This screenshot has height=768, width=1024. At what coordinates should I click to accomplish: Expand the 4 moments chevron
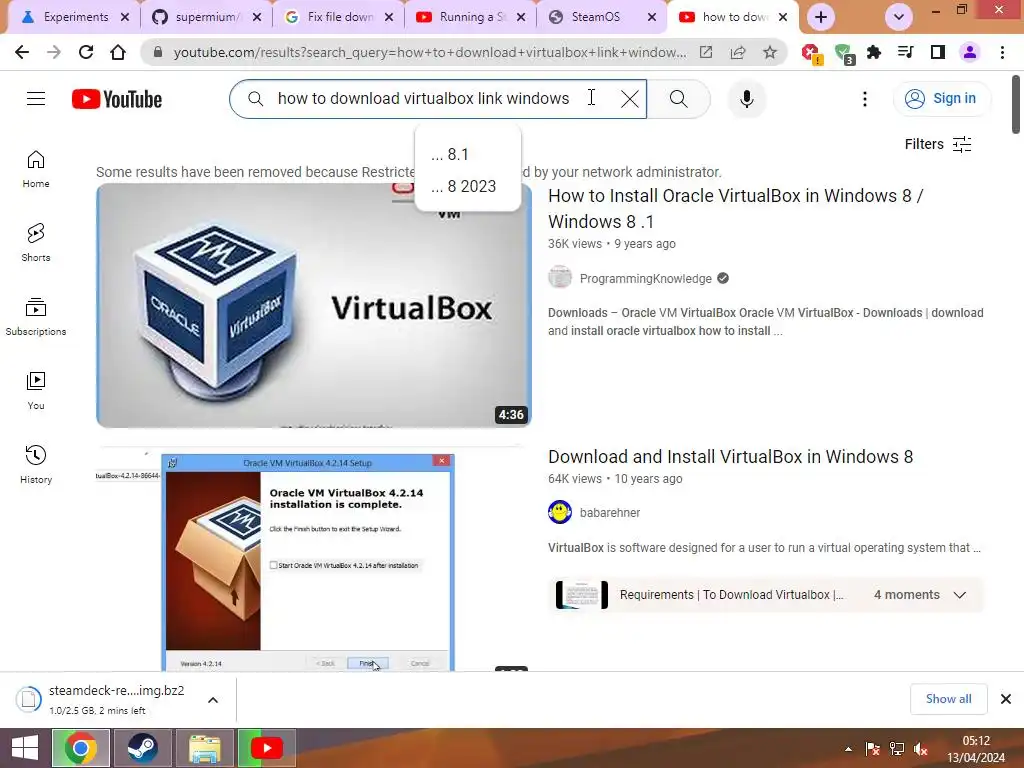pyautogui.click(x=959, y=595)
